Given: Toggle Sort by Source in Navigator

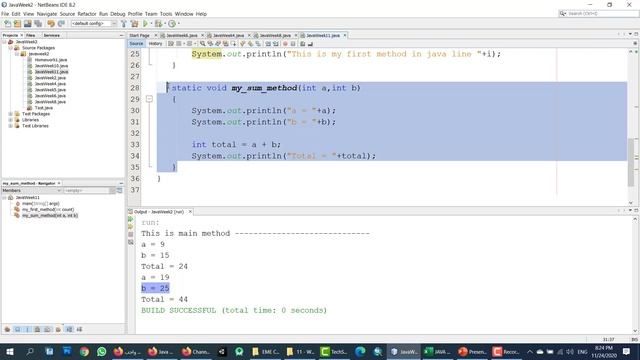Looking at the screenshot, I should coord(79,329).
